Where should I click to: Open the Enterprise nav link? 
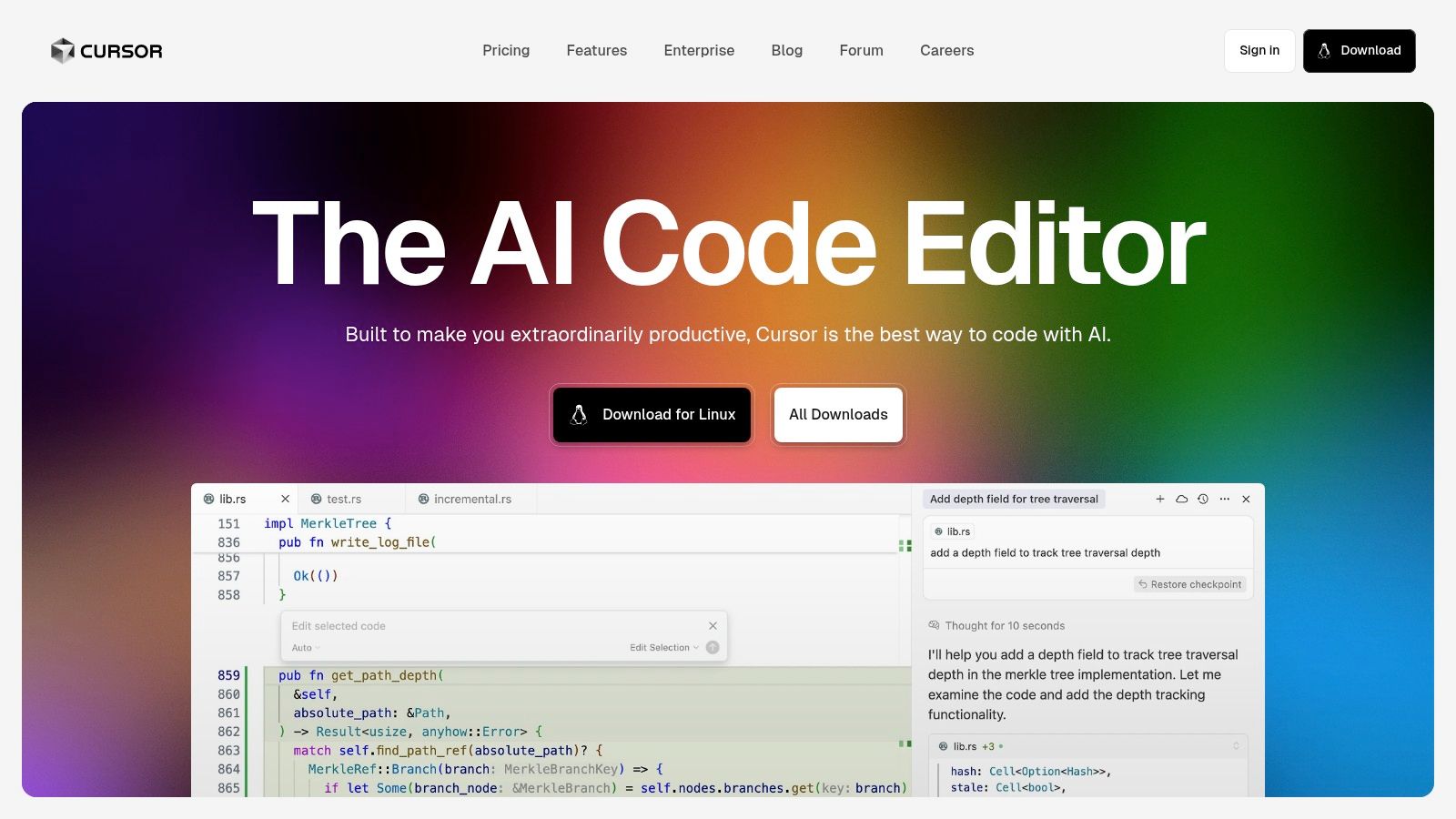699,51
